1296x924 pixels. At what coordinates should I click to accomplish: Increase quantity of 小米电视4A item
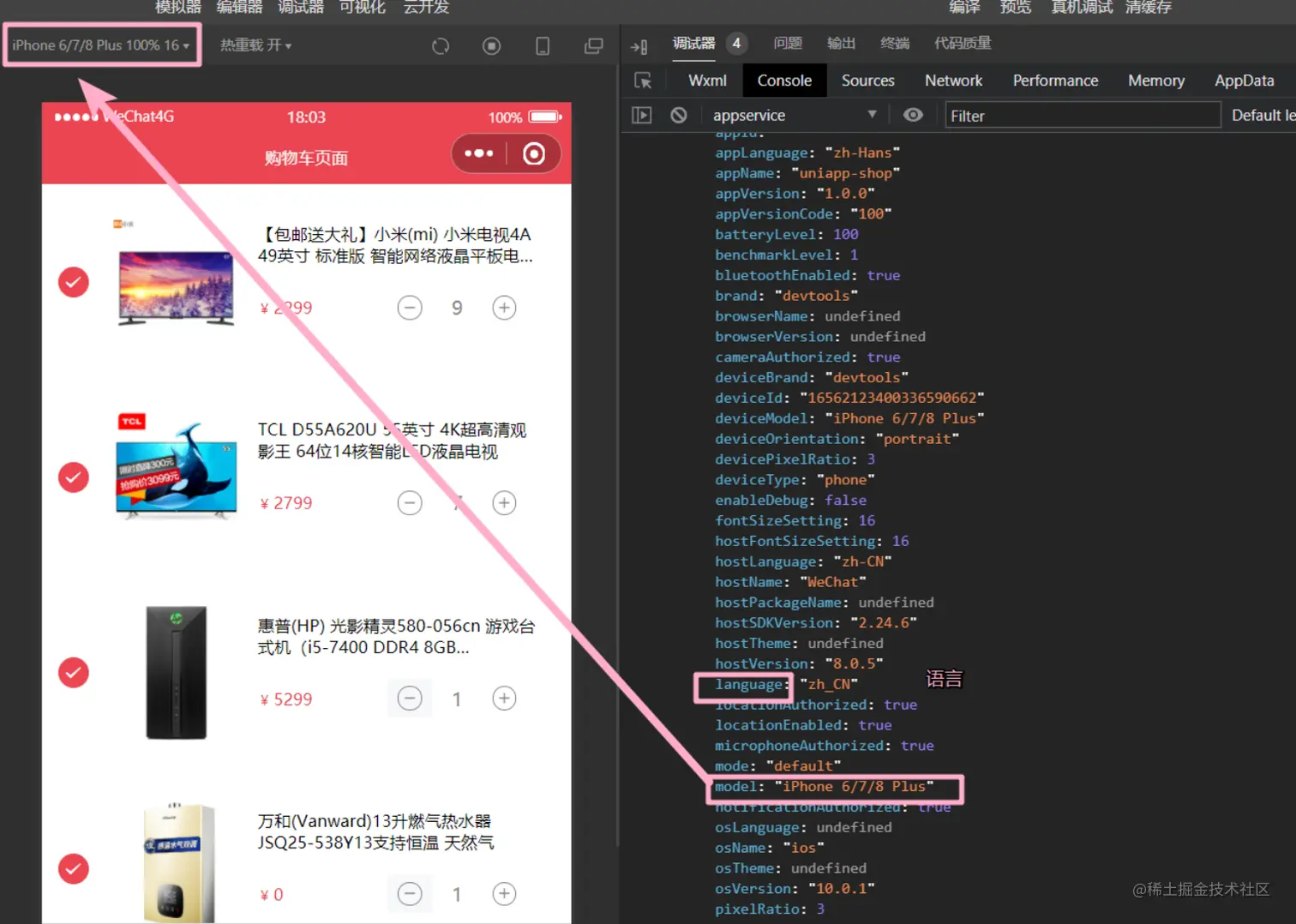504,308
